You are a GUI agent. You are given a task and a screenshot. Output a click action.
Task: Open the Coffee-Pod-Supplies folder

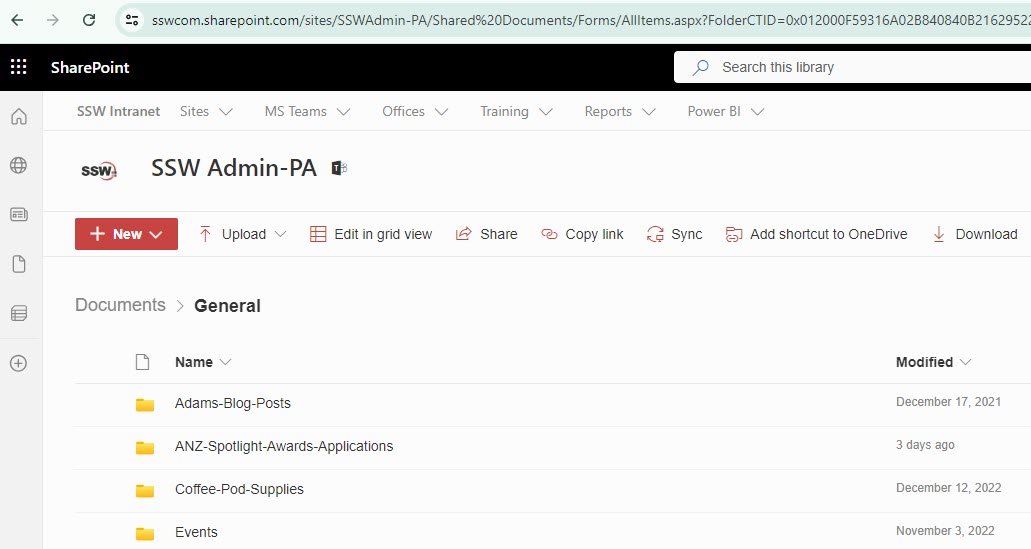(x=239, y=489)
